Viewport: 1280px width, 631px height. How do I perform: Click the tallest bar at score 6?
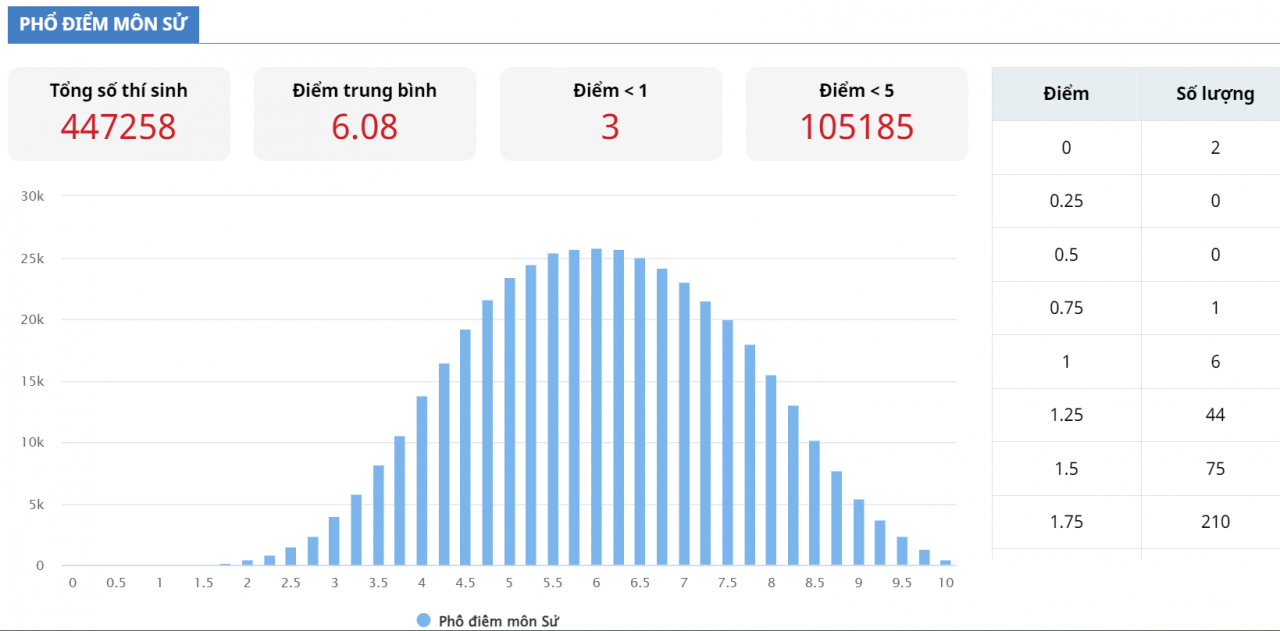coord(597,407)
